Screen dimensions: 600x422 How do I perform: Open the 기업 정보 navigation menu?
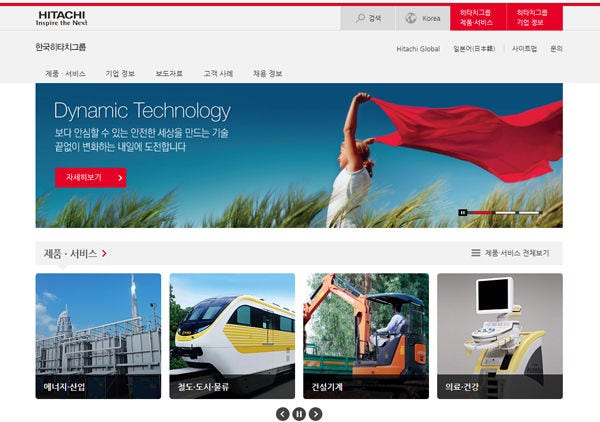coord(120,74)
